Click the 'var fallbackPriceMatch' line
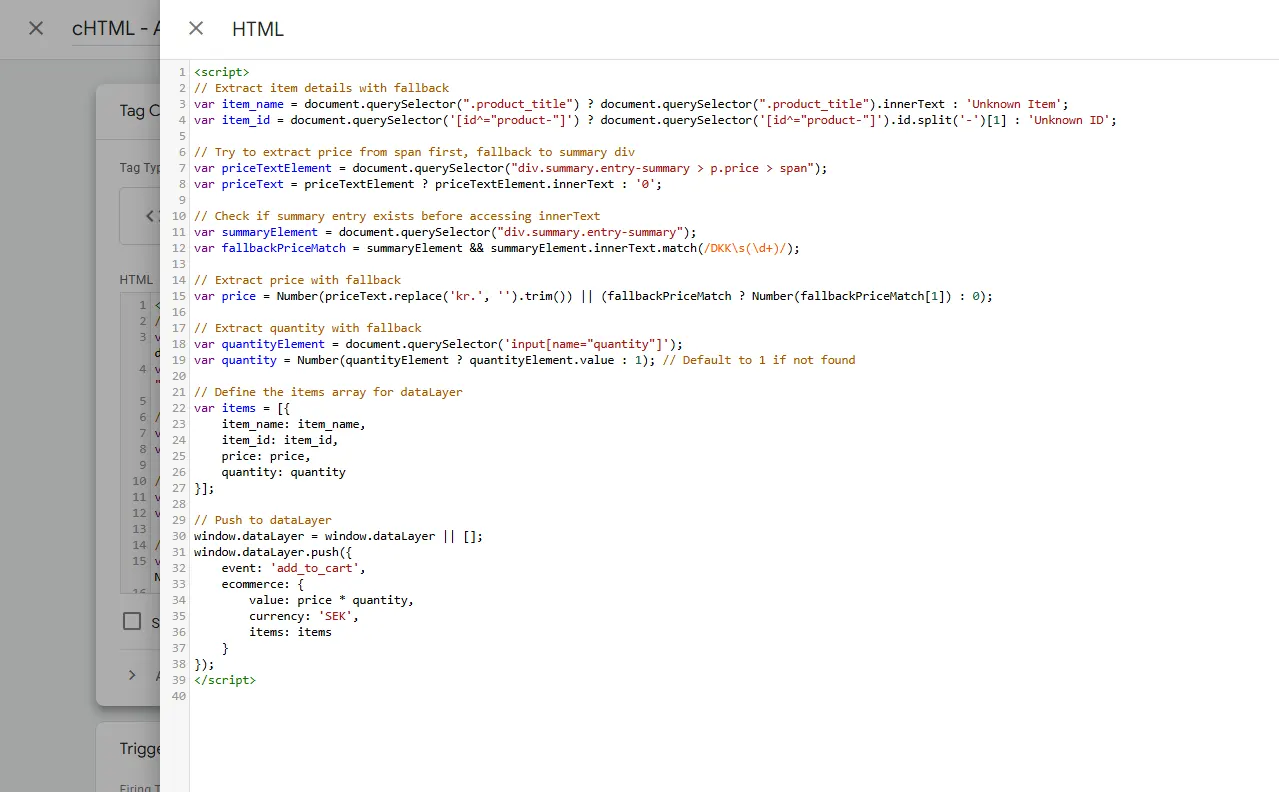Screen dimensions: 1279x792 tap(497, 248)
